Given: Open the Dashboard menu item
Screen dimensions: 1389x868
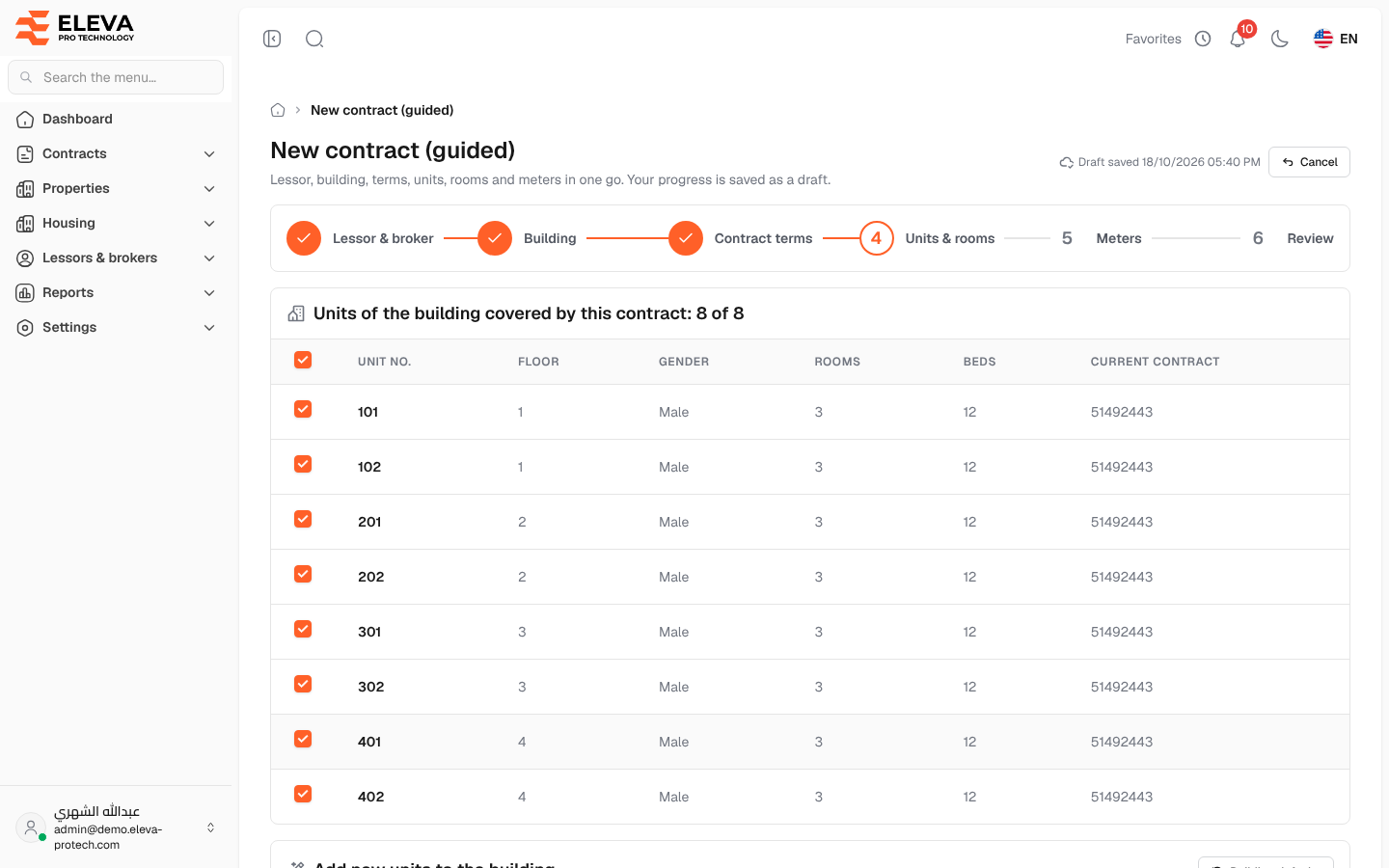Looking at the screenshot, I should [x=116, y=120].
